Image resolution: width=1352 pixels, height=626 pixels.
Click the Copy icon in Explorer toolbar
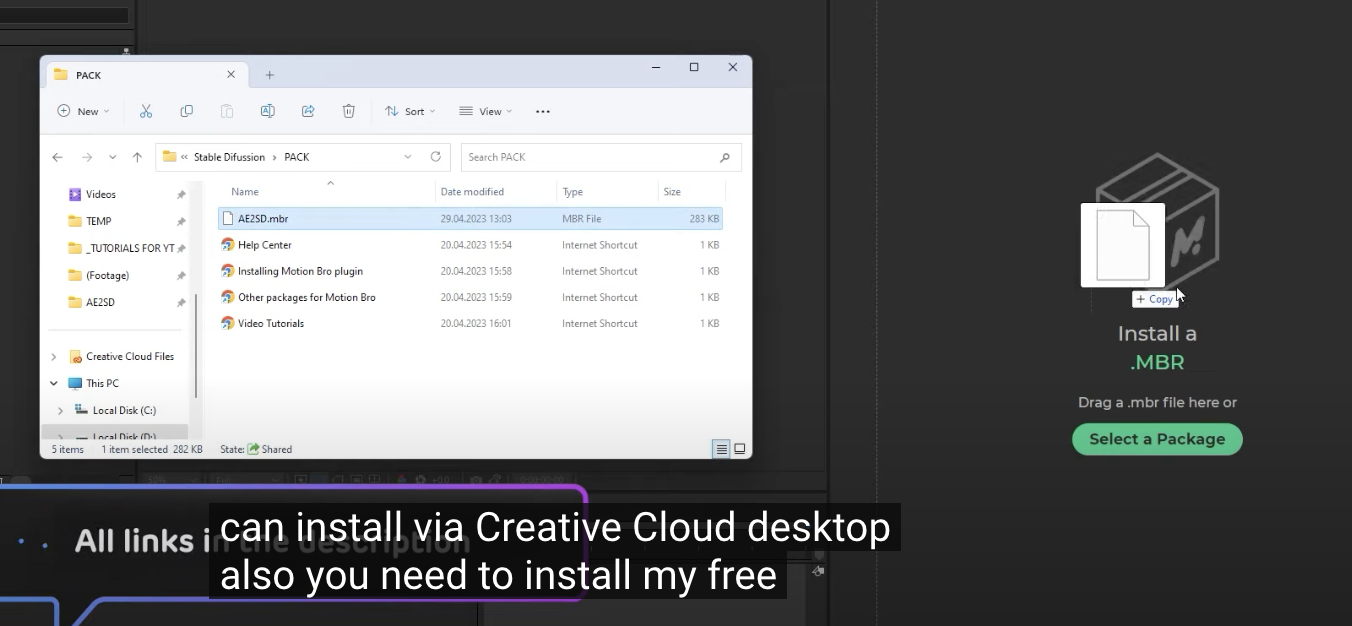click(186, 111)
